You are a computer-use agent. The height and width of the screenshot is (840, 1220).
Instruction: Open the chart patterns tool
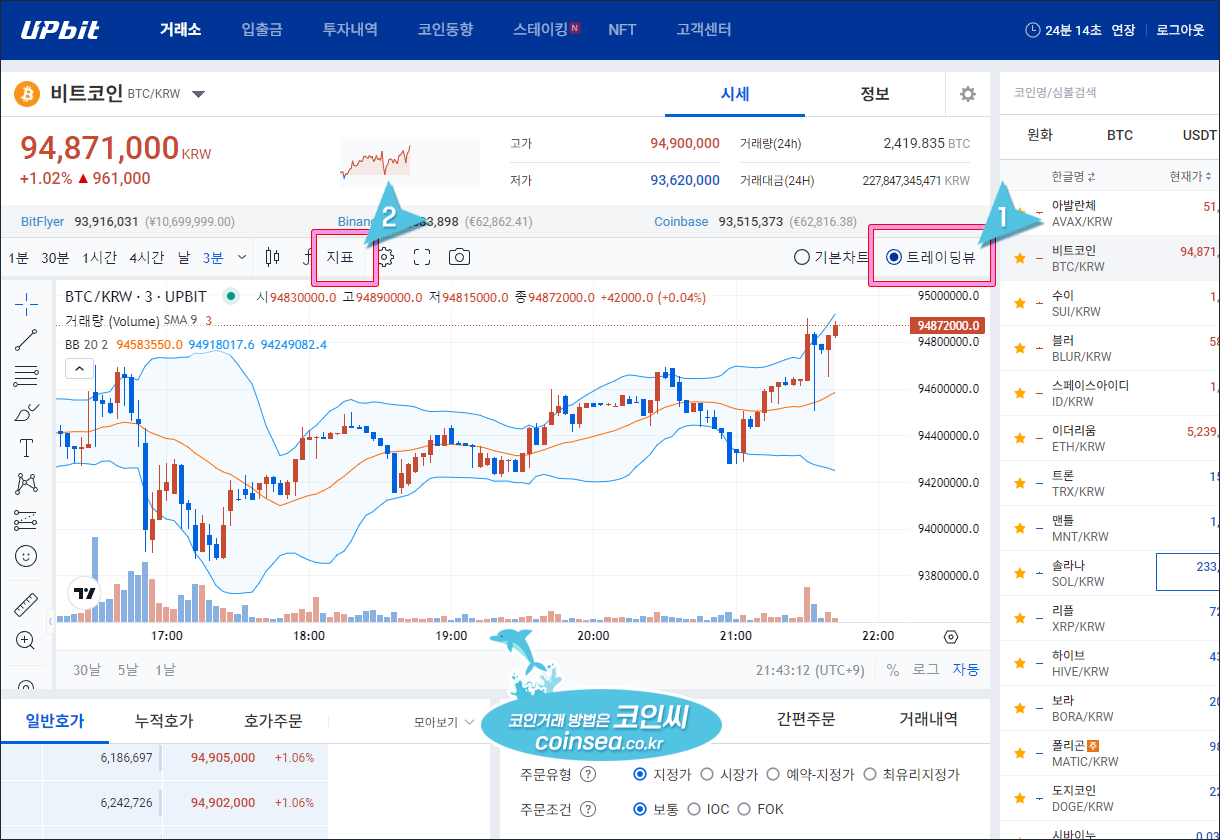(x=26, y=484)
